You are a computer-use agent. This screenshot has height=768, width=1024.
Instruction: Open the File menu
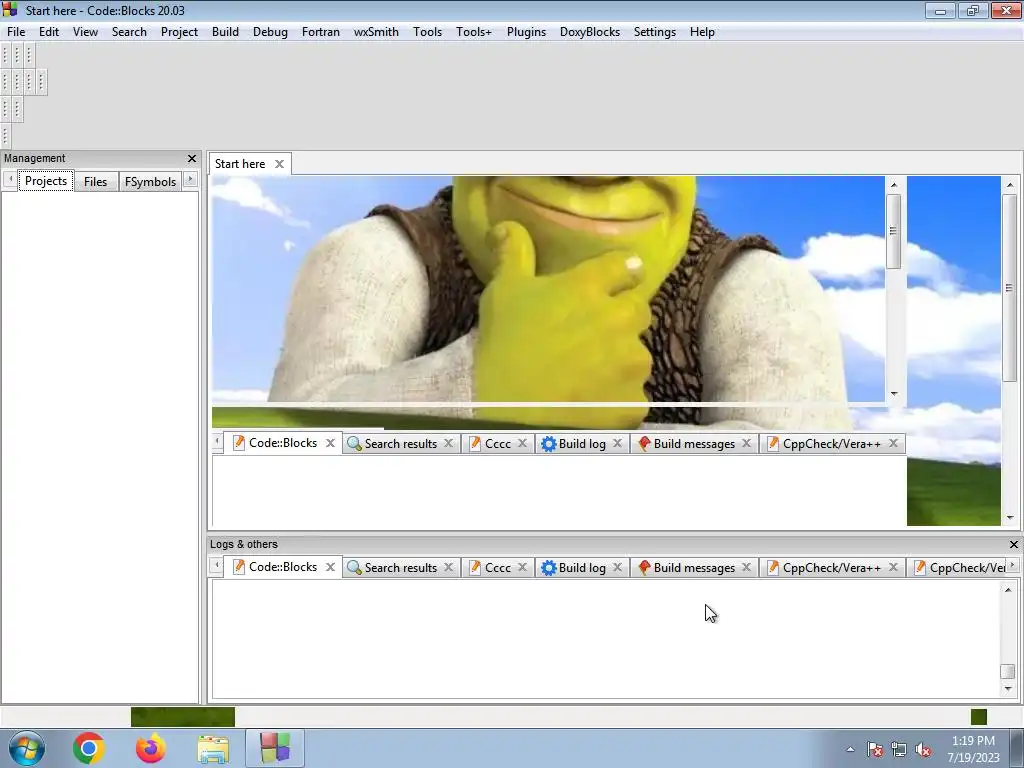pyautogui.click(x=16, y=32)
